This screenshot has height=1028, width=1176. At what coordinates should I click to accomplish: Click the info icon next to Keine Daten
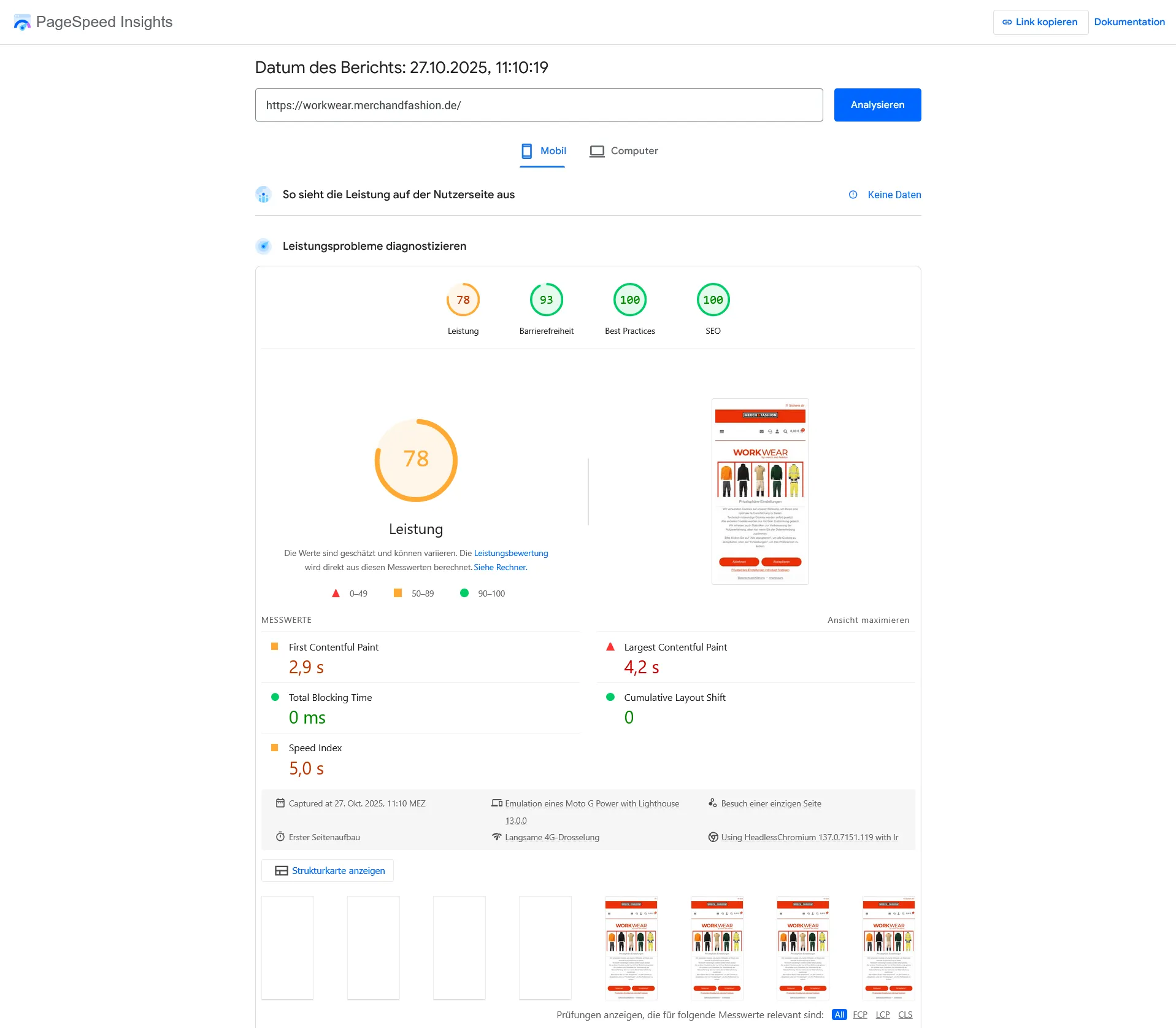point(853,195)
